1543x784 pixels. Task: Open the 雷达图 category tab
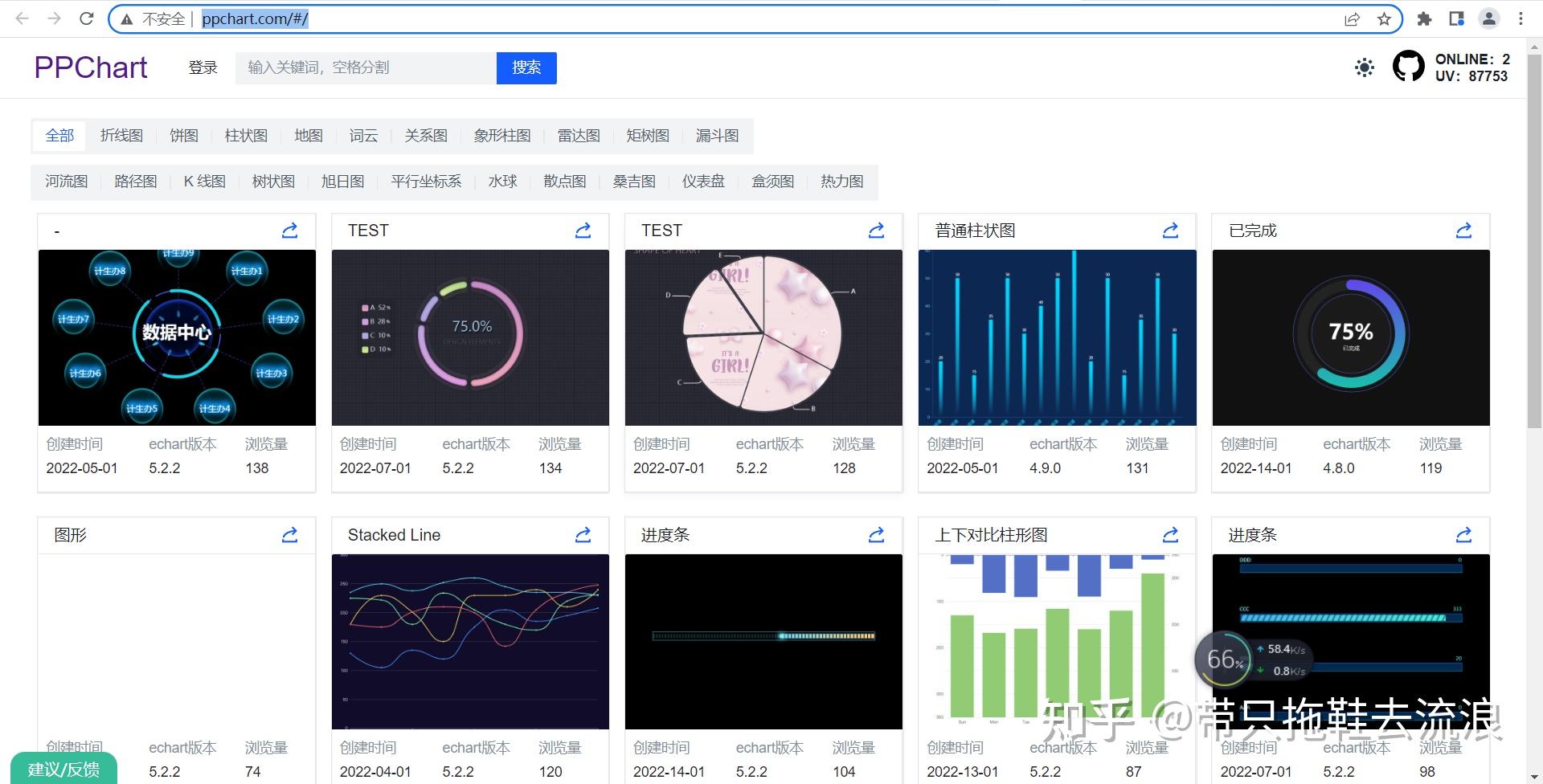pos(578,135)
